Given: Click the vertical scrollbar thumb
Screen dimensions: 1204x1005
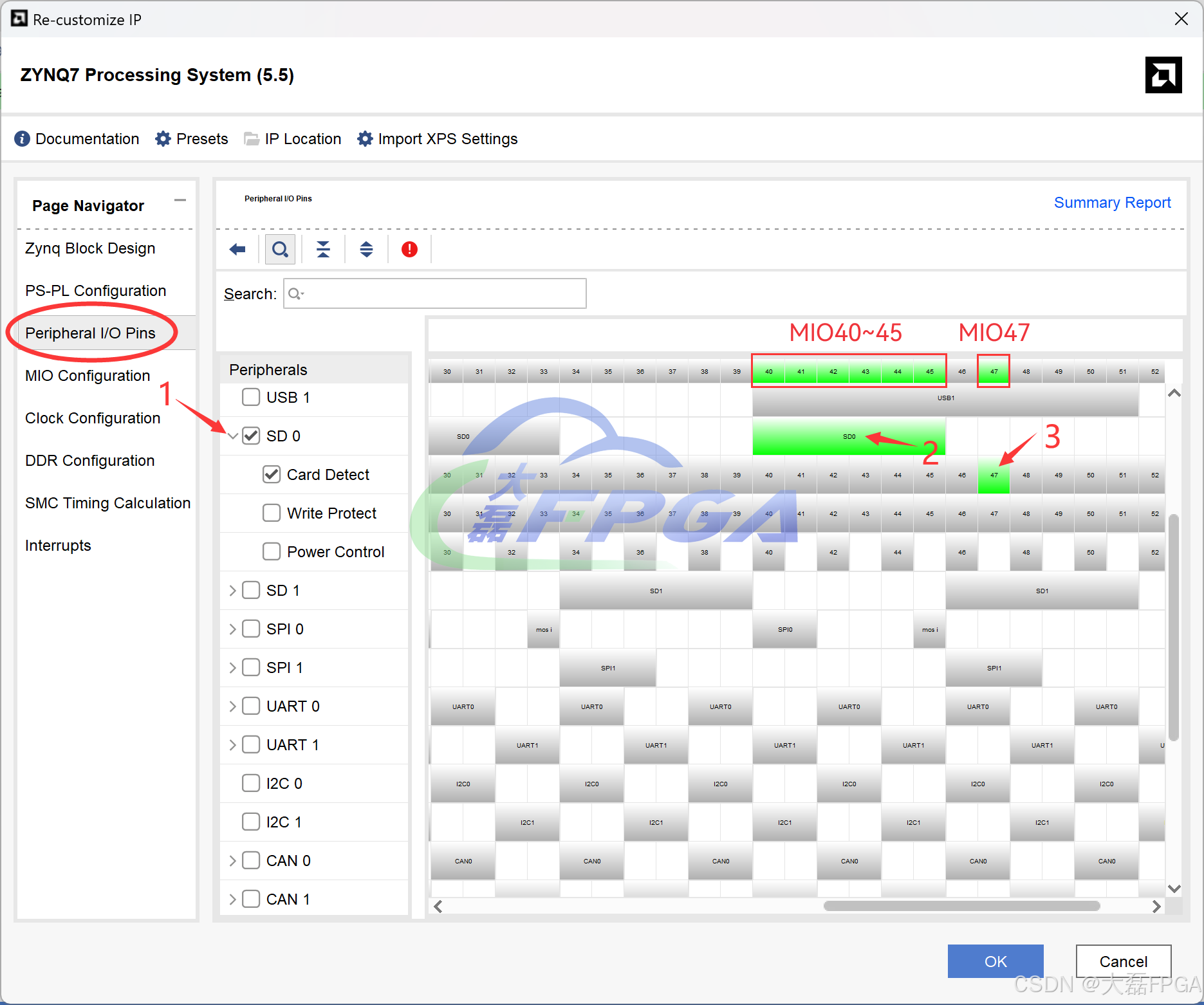Looking at the screenshot, I should [x=1174, y=627].
